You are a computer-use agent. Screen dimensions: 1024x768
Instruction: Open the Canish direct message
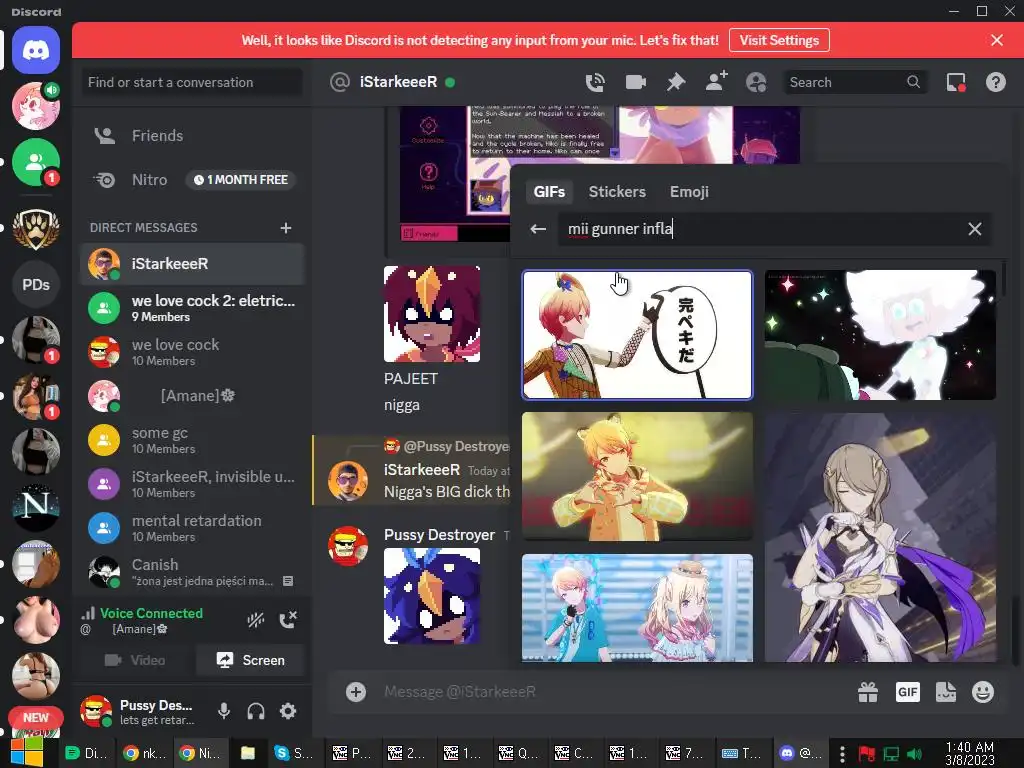point(192,571)
